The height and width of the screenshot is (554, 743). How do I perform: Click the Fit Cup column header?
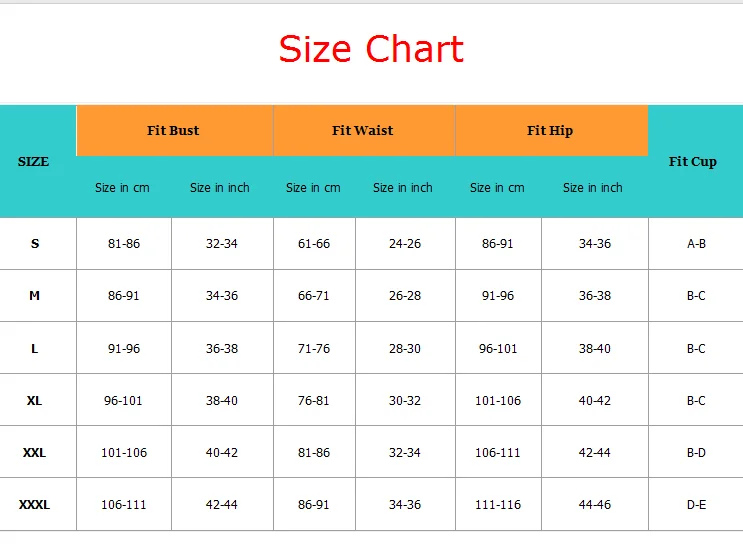tap(693, 161)
